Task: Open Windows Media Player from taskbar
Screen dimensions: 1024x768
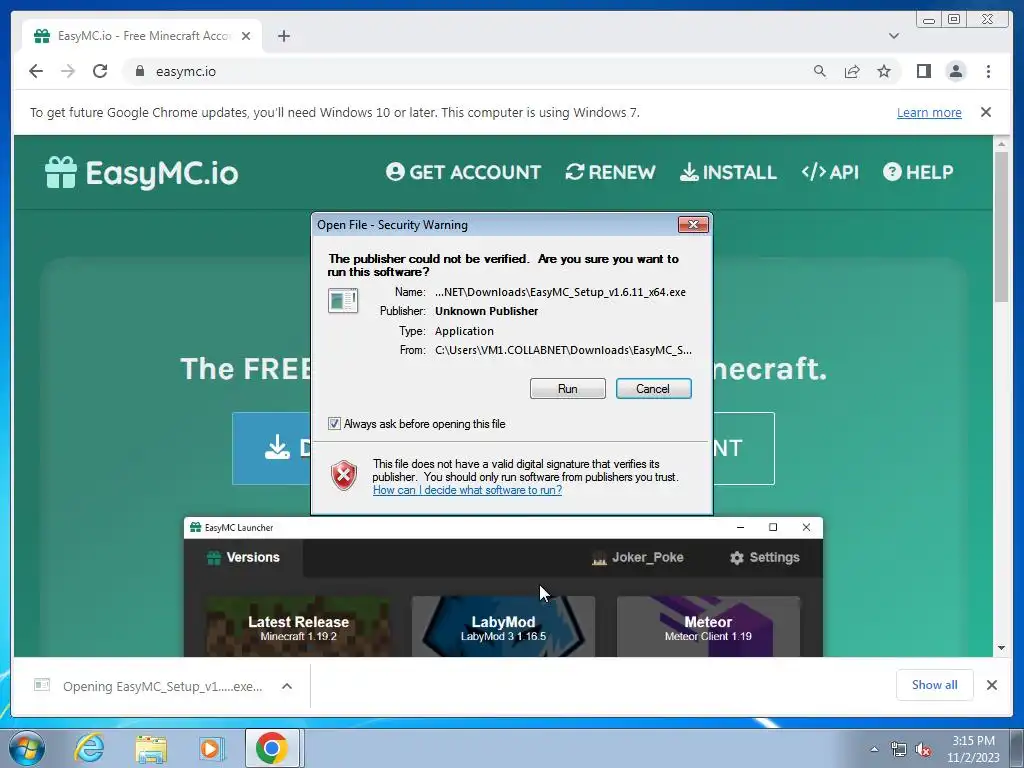Action: (x=211, y=748)
